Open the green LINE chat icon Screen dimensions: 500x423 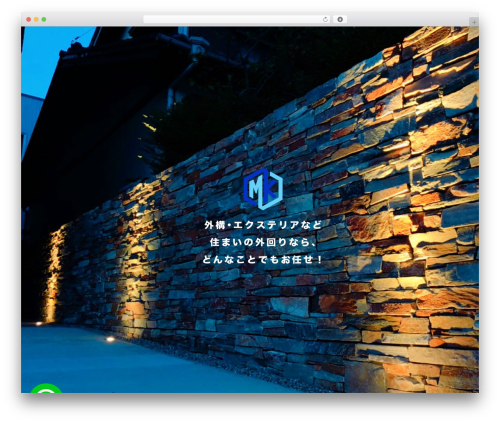[46, 389]
